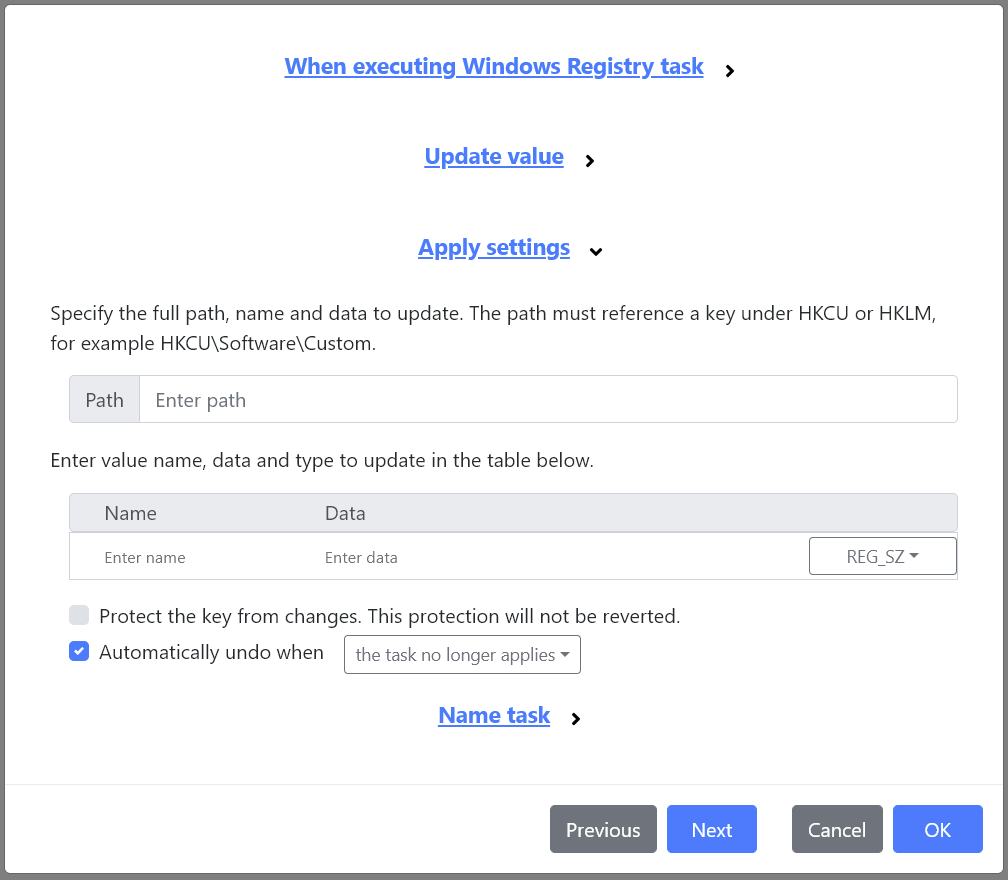Open the REG_SZ type dropdown

point(882,556)
